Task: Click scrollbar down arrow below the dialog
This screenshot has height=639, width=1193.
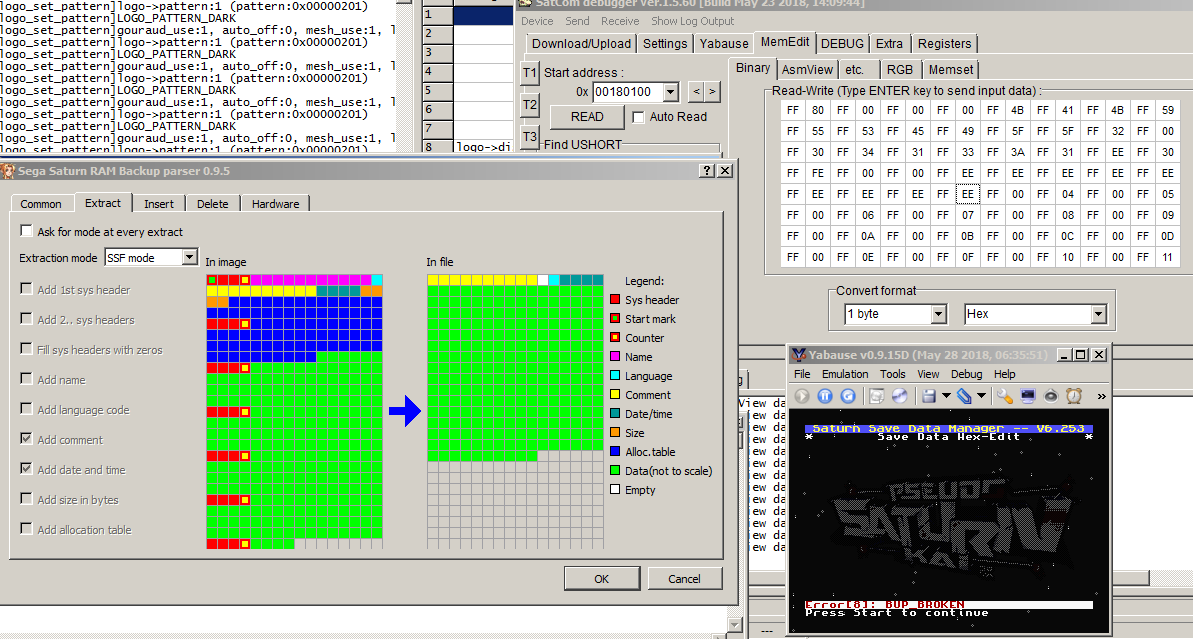Action: click(734, 625)
